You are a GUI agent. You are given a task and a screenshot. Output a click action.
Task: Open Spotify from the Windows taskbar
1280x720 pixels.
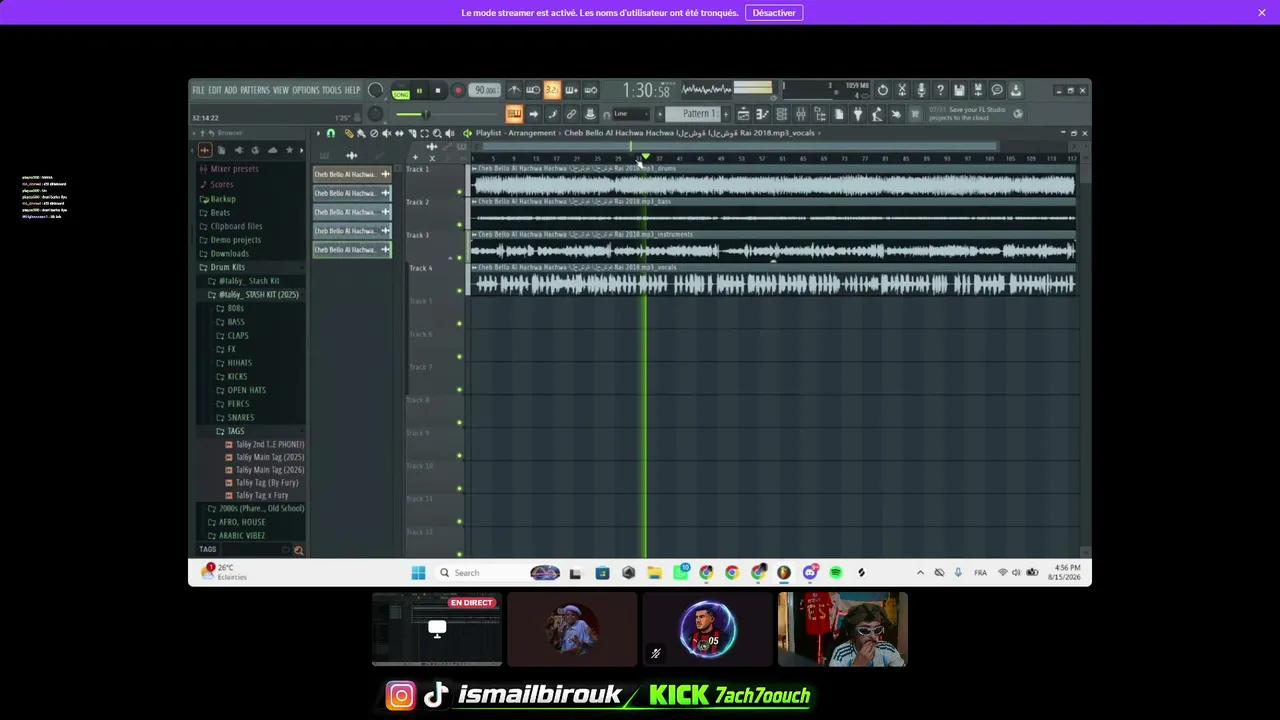(836, 573)
